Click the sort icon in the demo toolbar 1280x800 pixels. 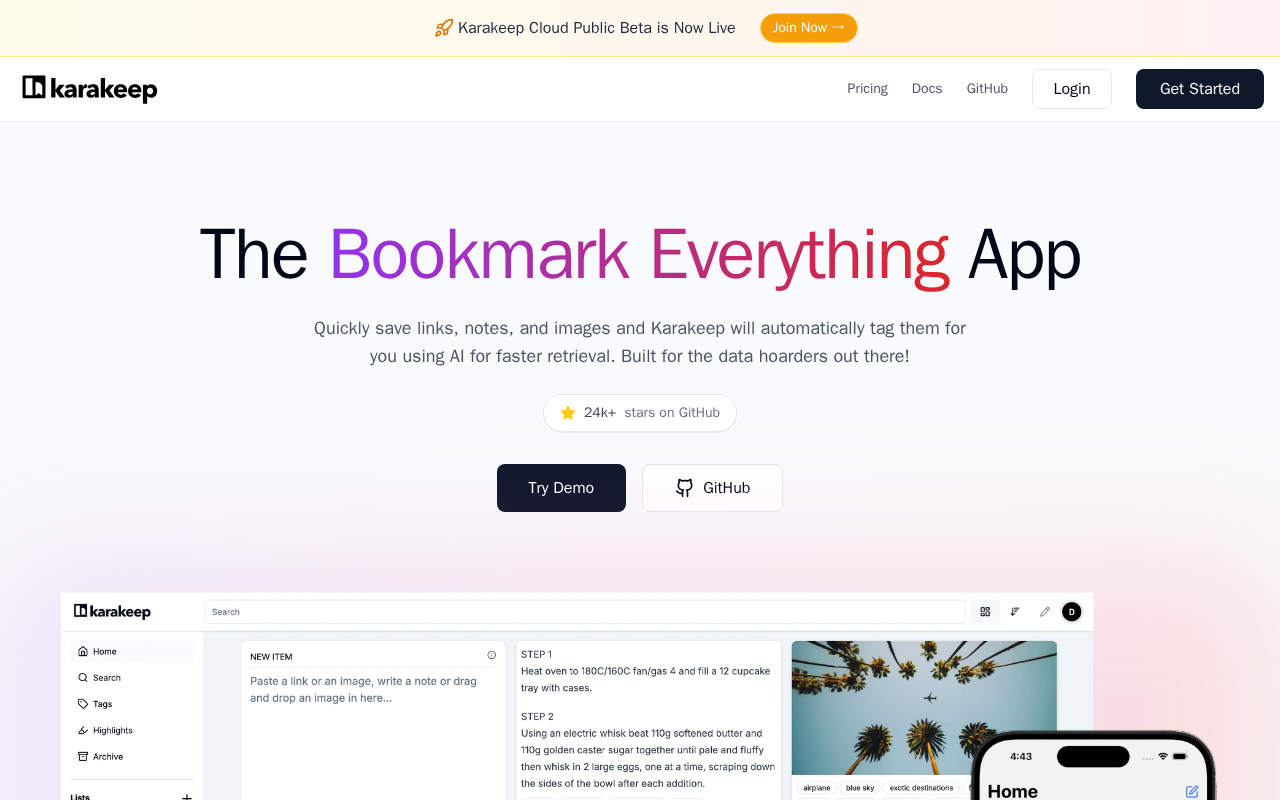1015,612
